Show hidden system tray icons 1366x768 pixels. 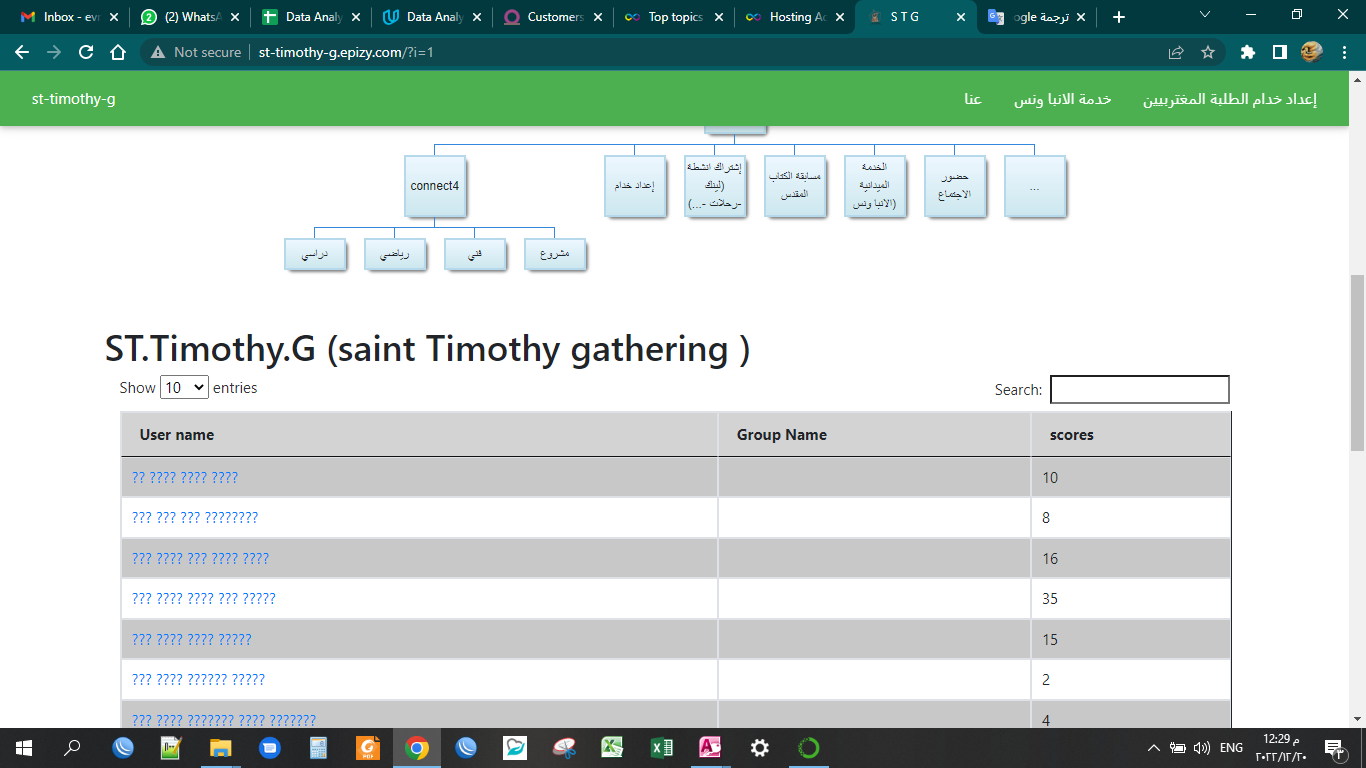(1153, 747)
